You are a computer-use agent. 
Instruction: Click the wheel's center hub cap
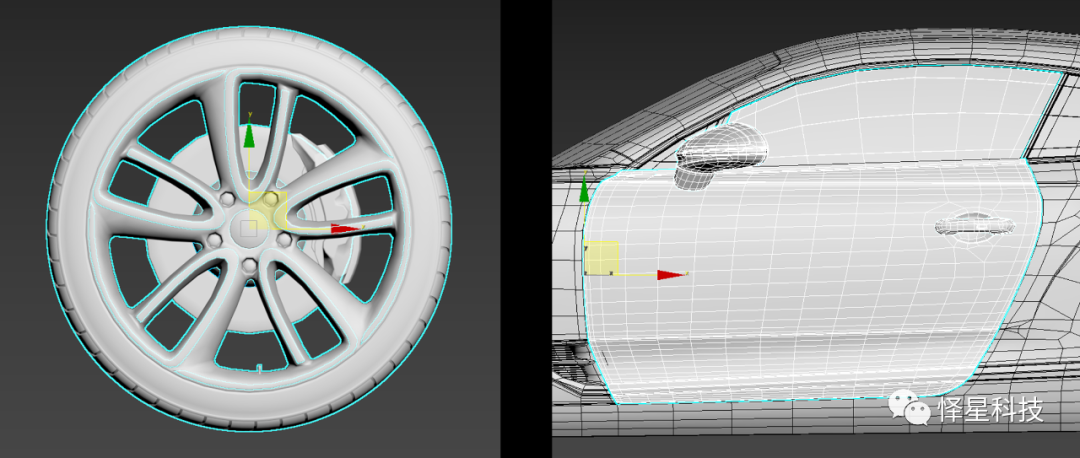point(249,227)
